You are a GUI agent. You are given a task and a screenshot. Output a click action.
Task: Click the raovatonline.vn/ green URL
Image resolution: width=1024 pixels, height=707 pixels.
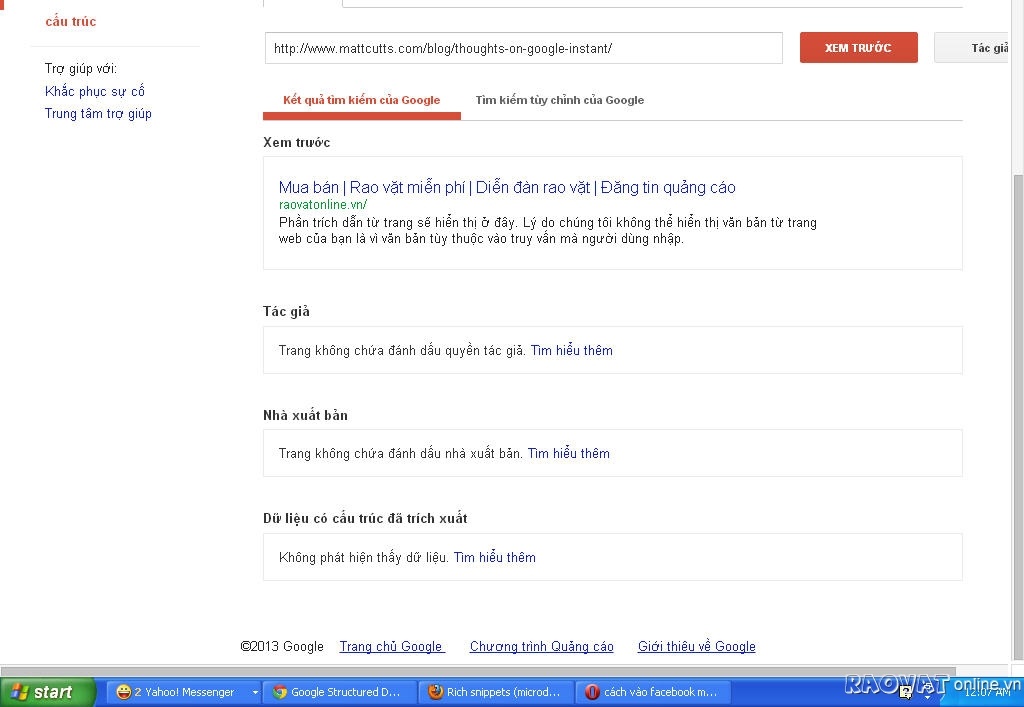[x=323, y=204]
